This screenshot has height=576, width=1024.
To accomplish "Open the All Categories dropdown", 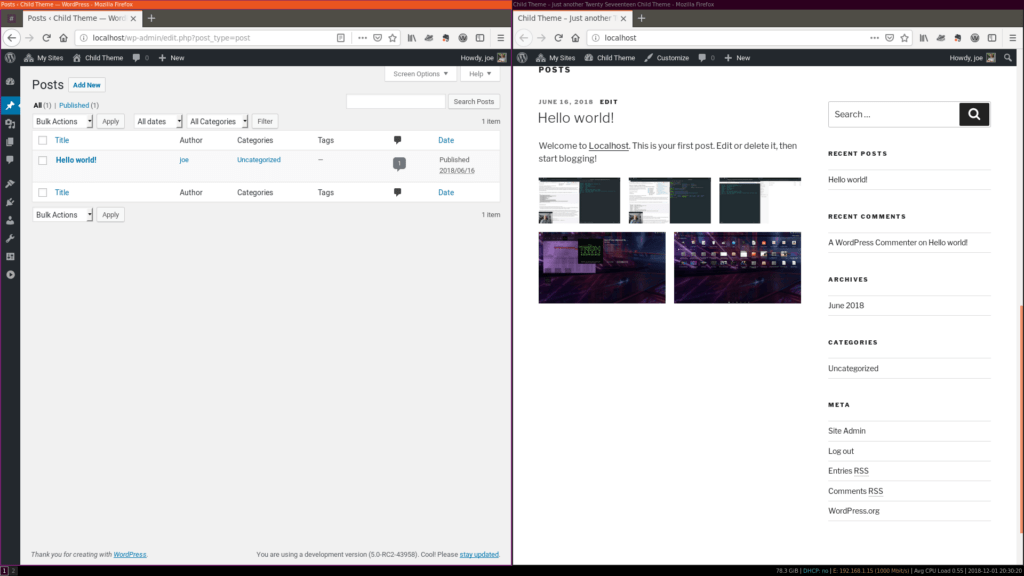I will (216, 121).
